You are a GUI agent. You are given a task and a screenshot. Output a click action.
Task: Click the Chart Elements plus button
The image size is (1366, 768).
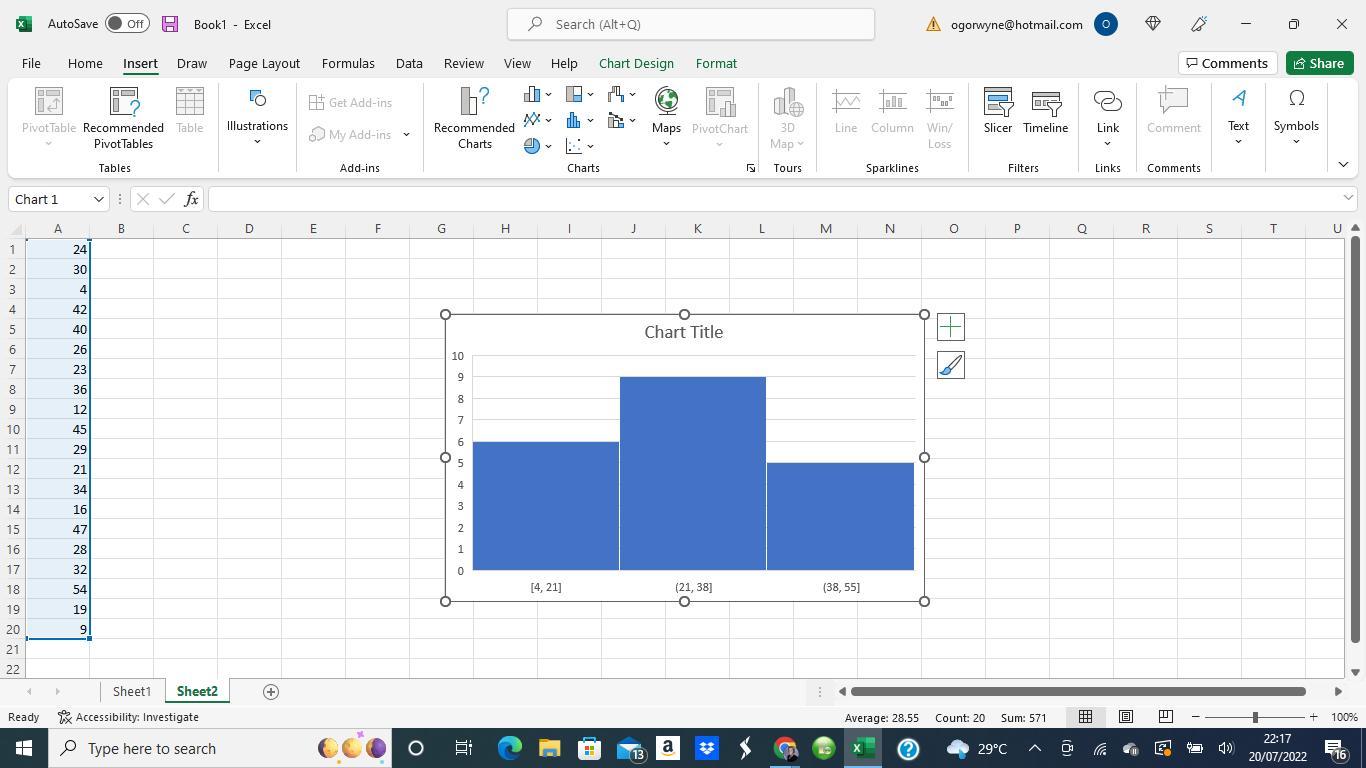[x=950, y=327]
